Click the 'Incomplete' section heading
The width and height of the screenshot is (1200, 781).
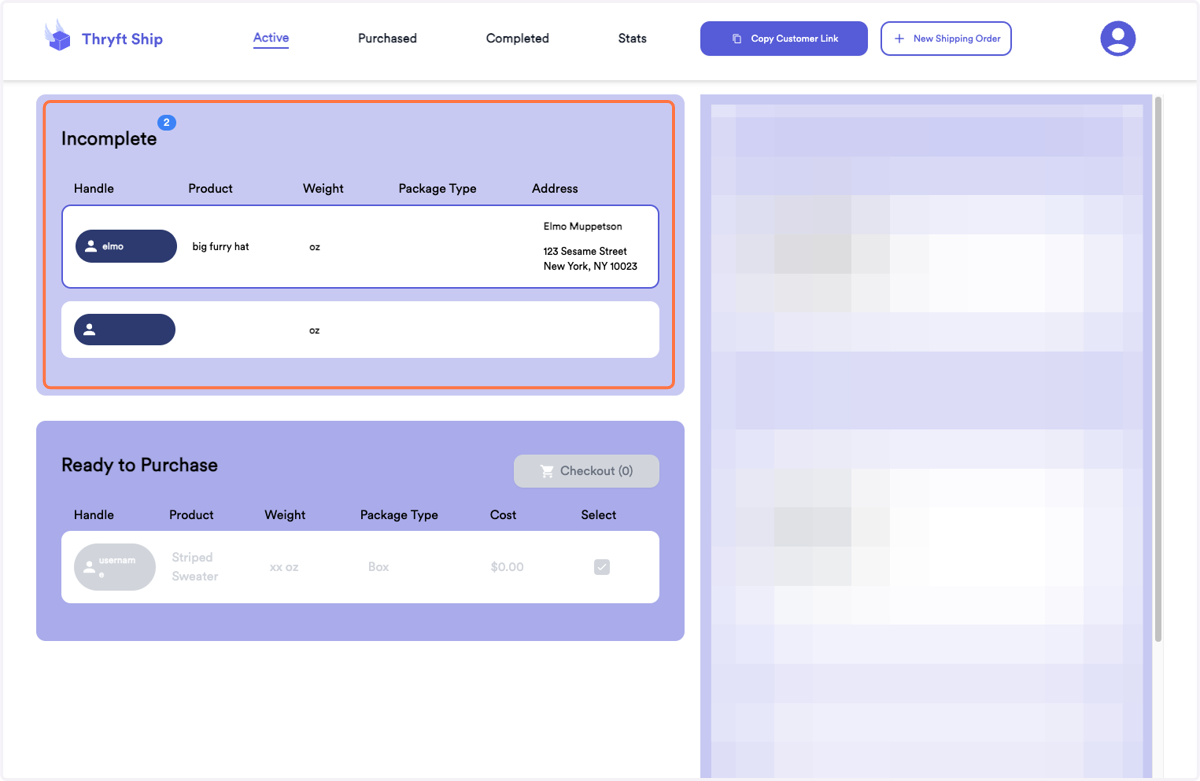(109, 139)
